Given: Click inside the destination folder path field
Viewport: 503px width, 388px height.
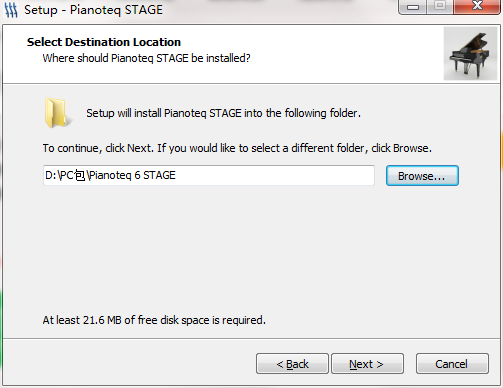Looking at the screenshot, I should (209, 175).
